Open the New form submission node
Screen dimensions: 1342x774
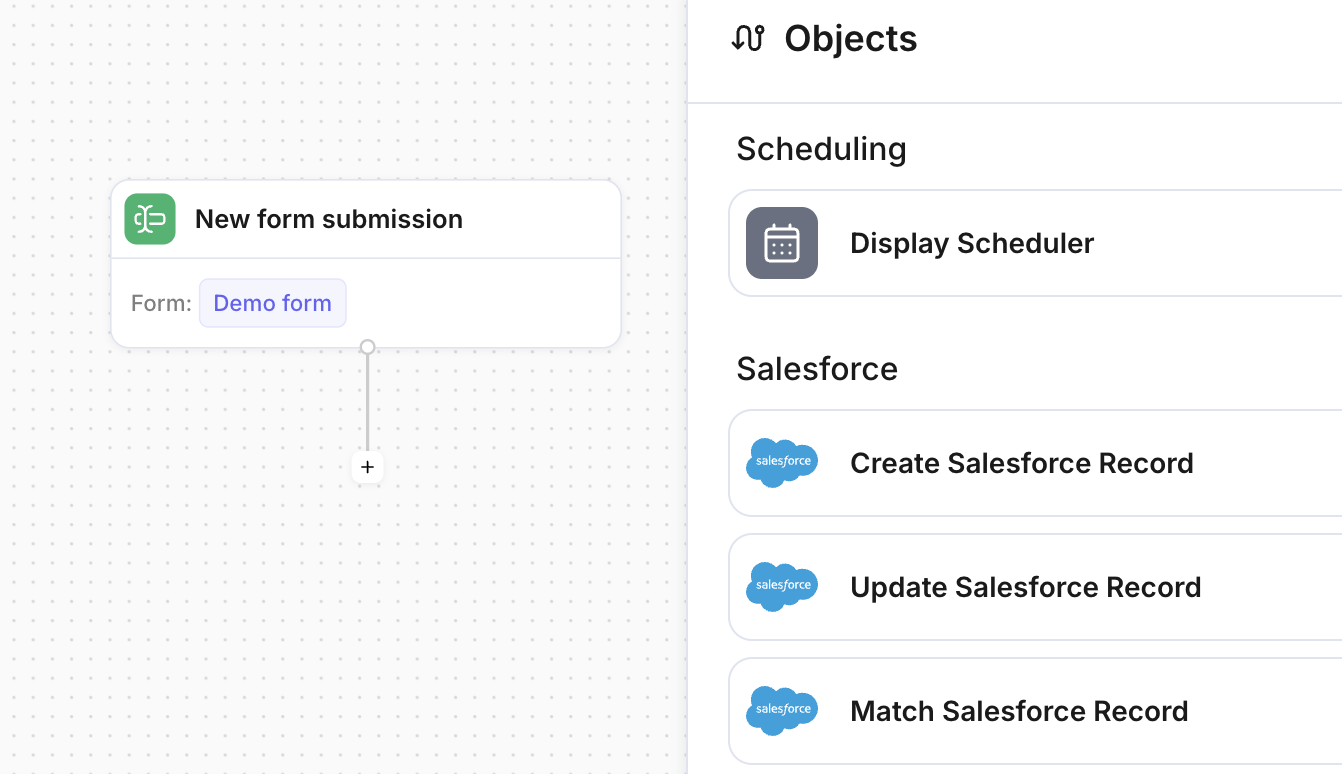point(366,264)
